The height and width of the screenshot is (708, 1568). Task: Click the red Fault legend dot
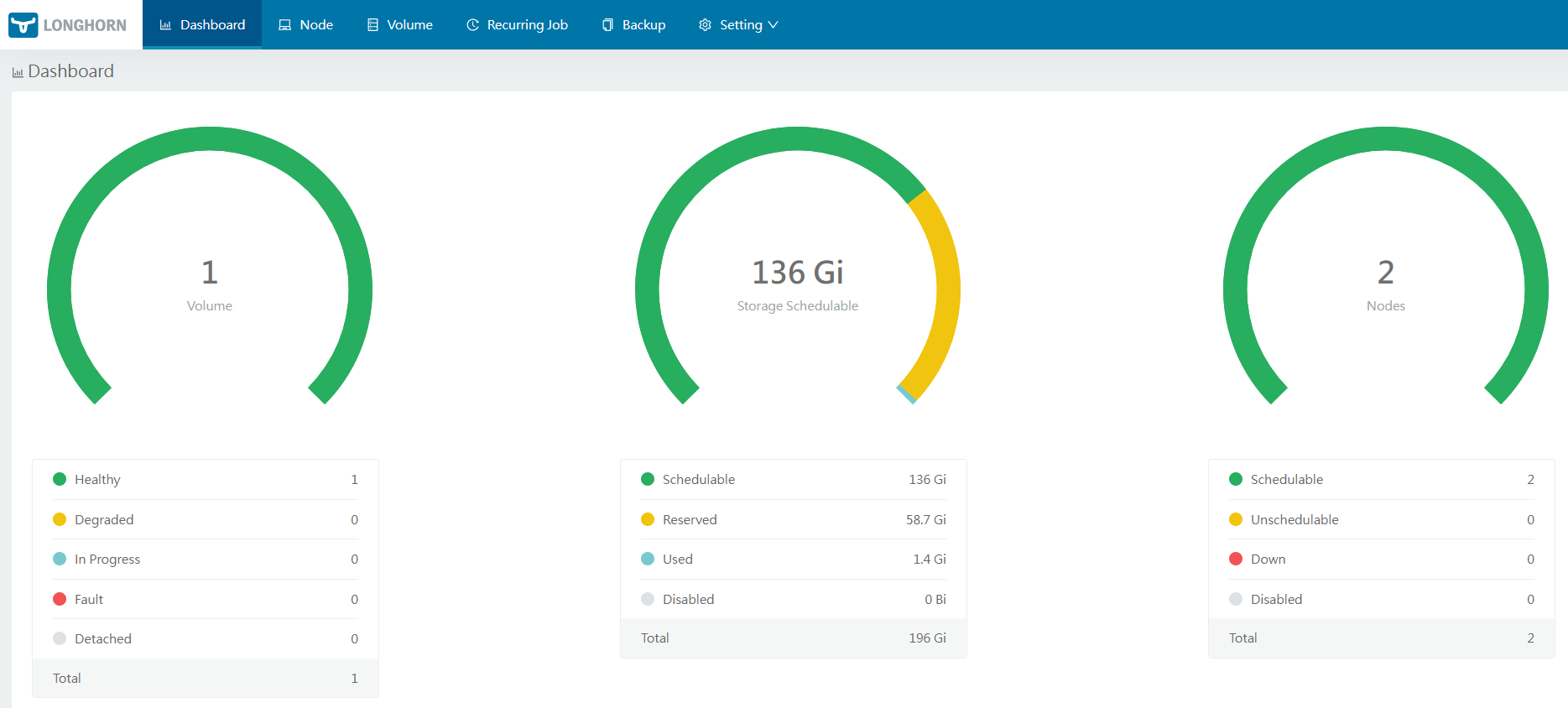click(x=60, y=599)
